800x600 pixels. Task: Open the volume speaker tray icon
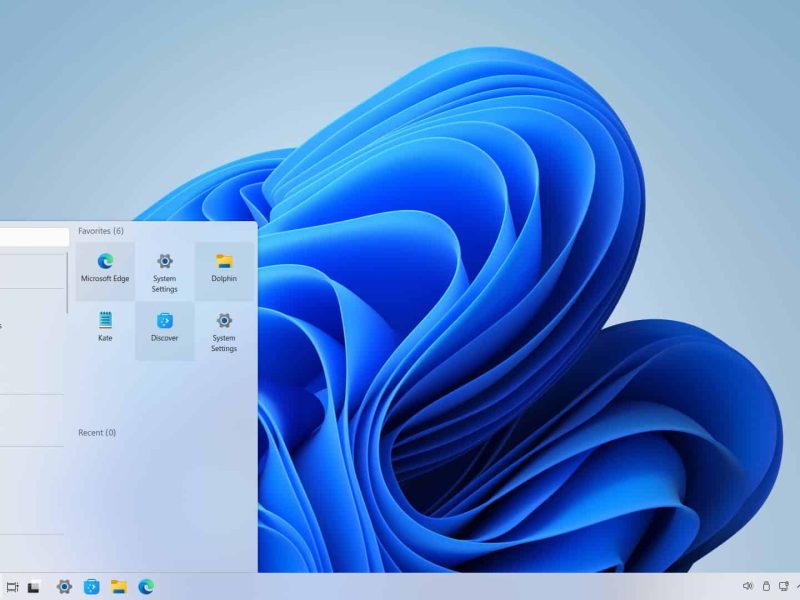pos(748,586)
